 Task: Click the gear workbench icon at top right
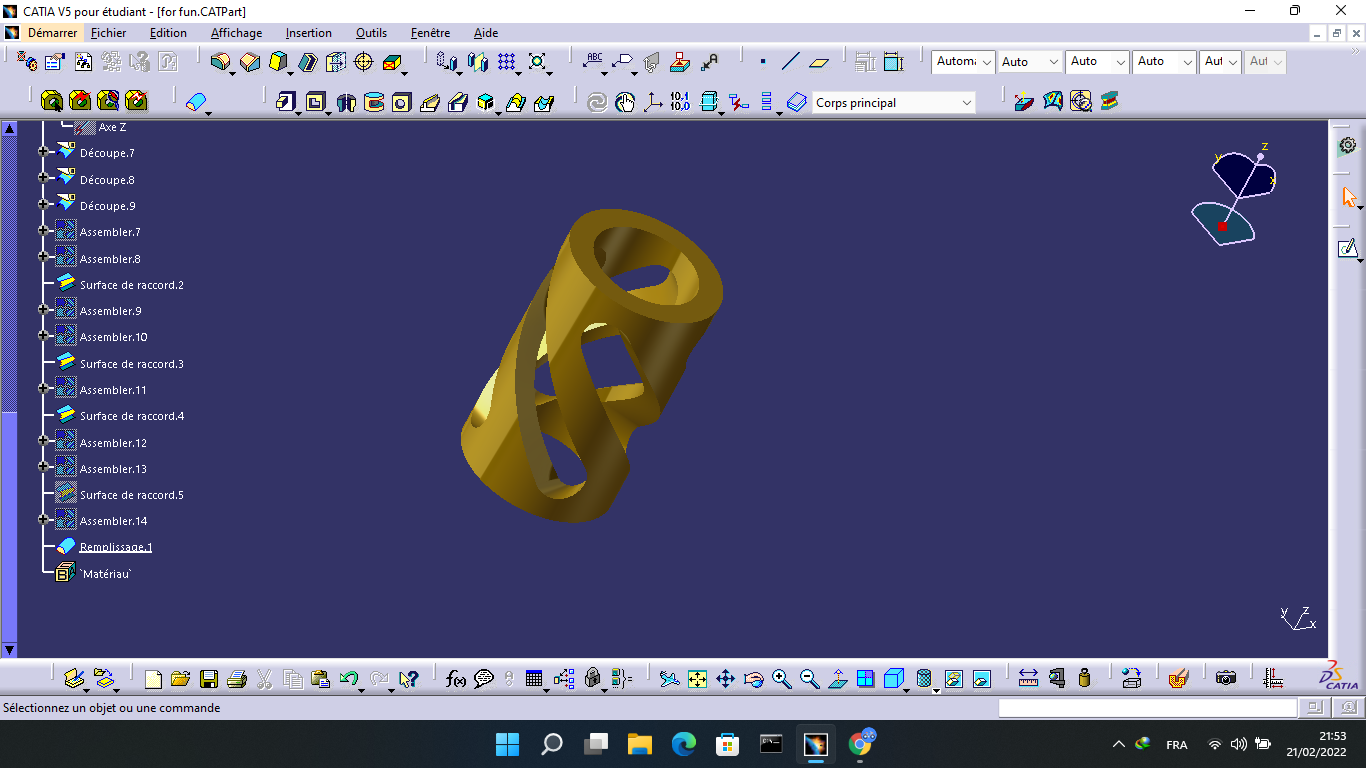(1348, 146)
